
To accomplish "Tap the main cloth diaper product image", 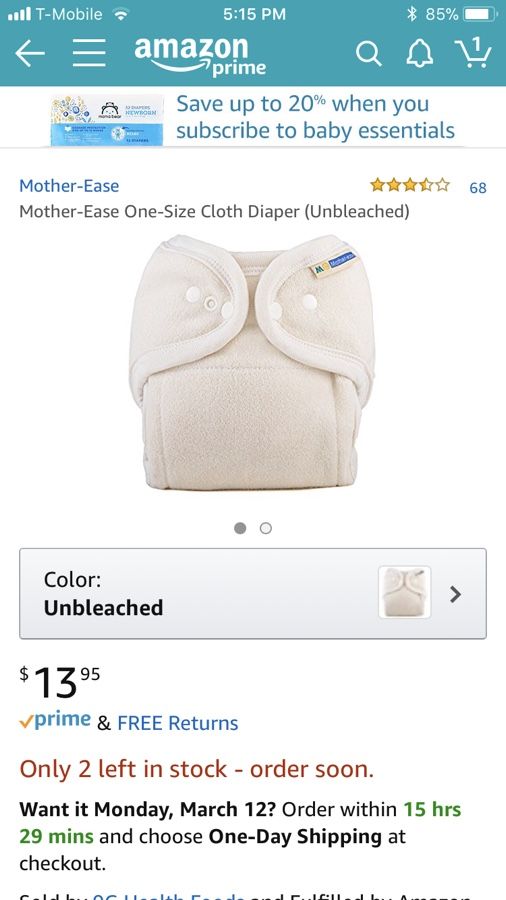I will click(x=251, y=362).
